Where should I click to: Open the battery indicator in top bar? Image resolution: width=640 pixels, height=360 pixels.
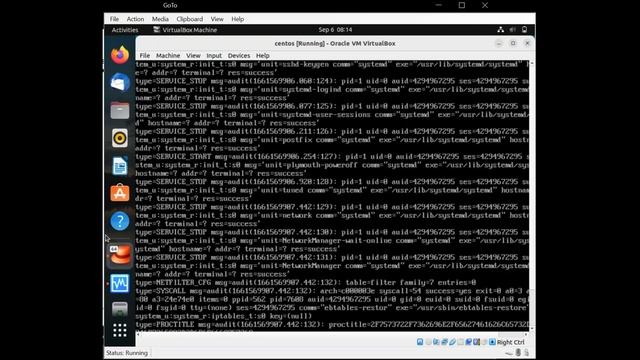click(524, 30)
